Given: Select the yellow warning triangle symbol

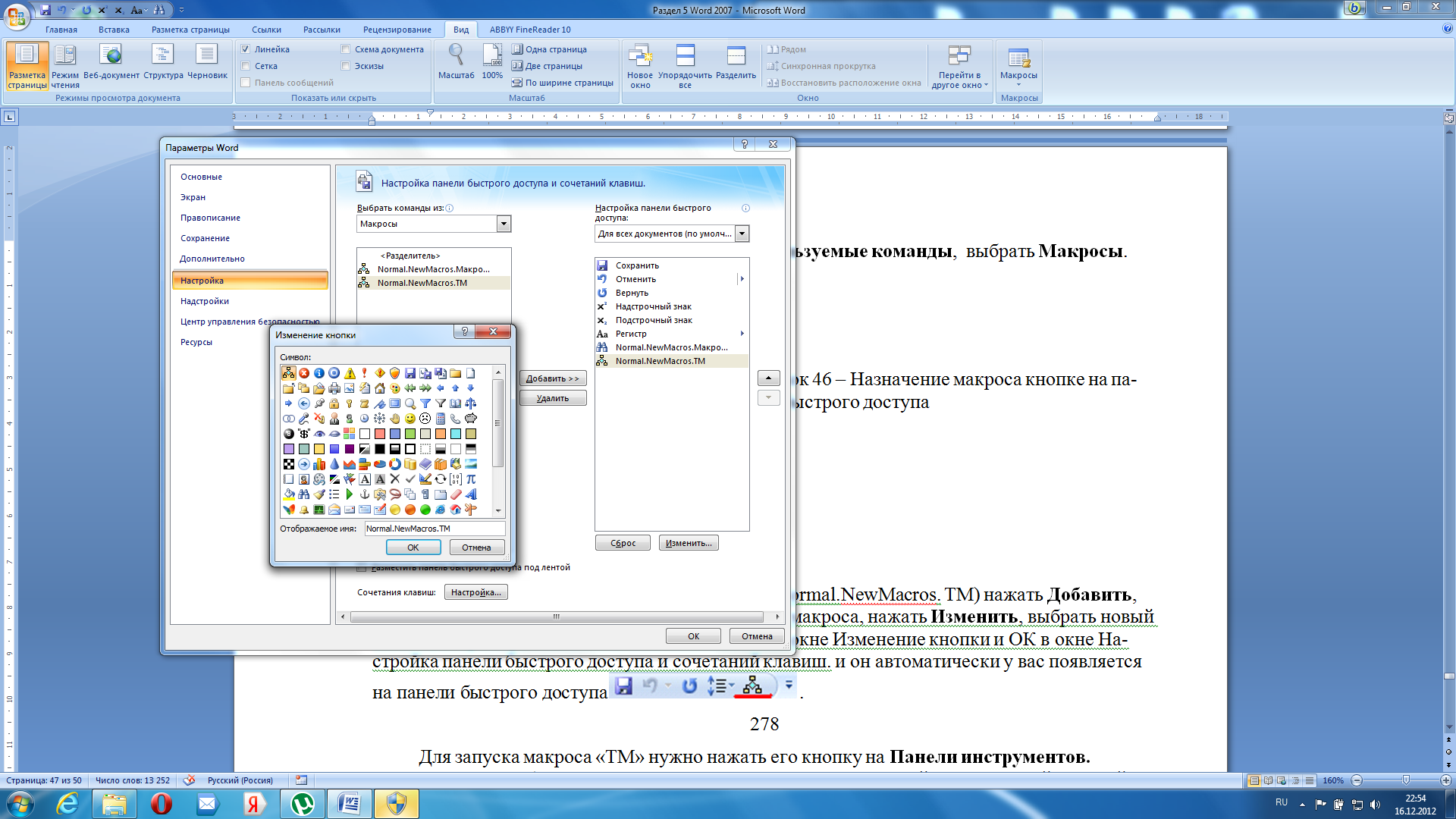Looking at the screenshot, I should pyautogui.click(x=350, y=373).
